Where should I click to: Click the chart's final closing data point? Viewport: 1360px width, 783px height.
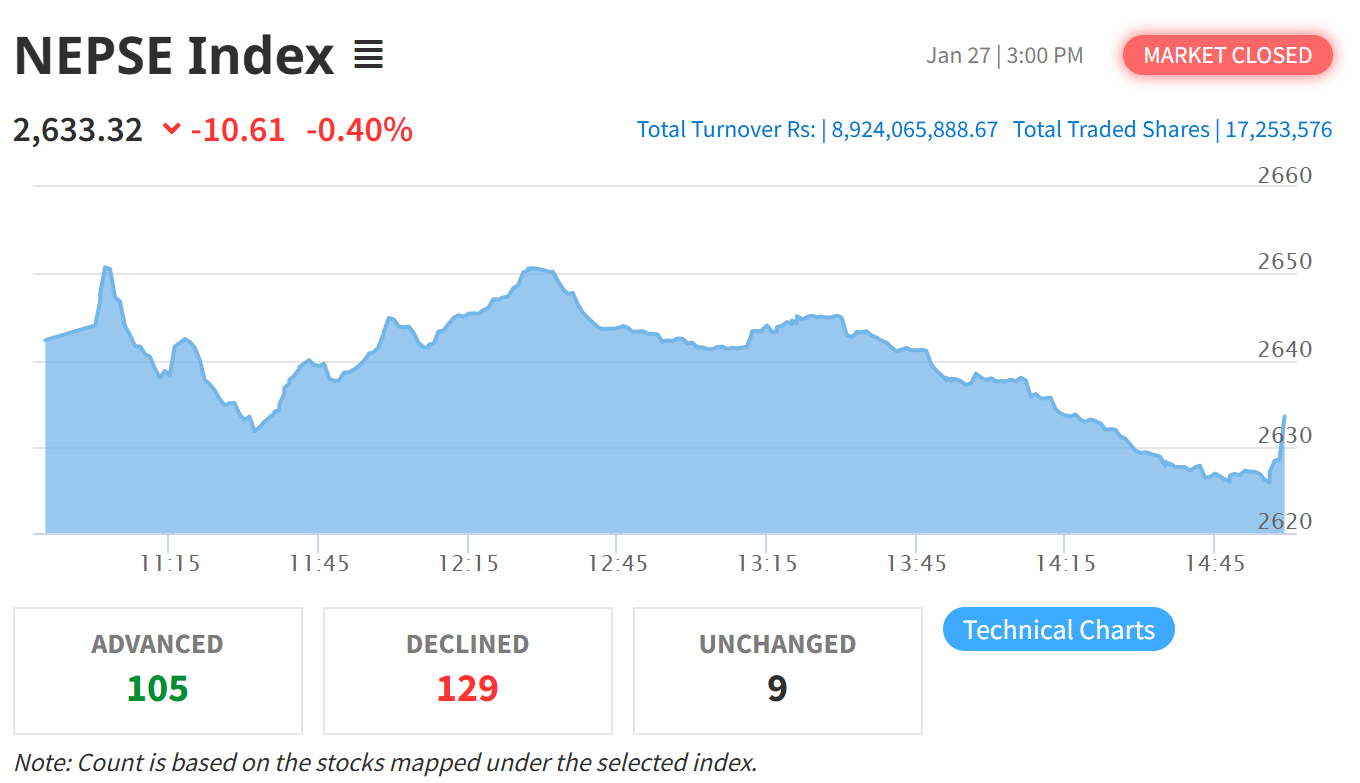[x=1284, y=417]
